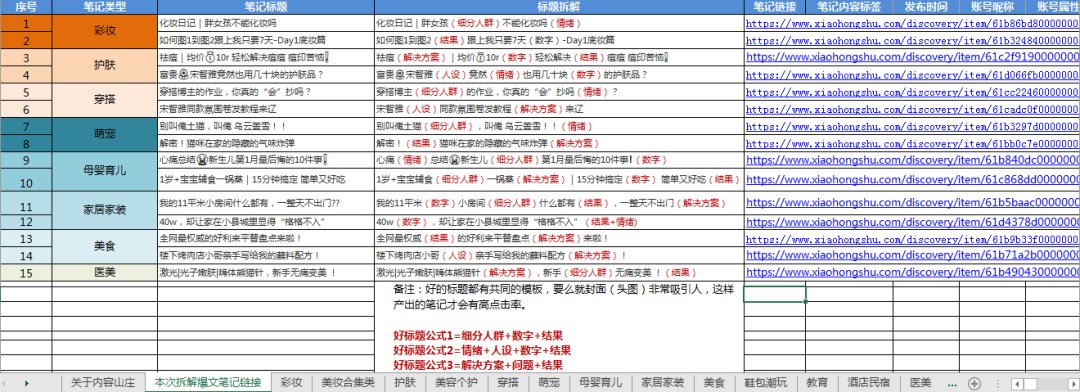Open the xiaohongshu link ending 61b5baac
Screen dimensions: 1080x392
pyautogui.click(x=912, y=204)
